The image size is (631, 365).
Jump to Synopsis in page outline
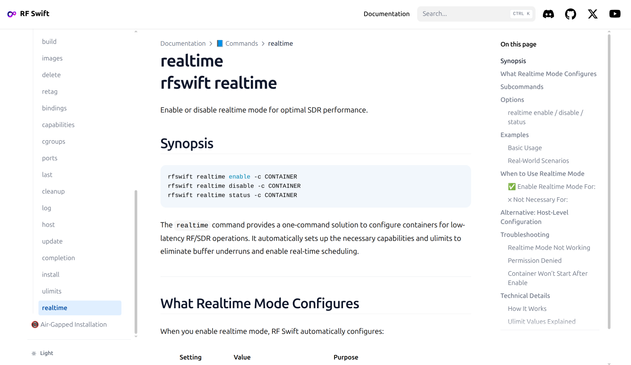click(x=513, y=61)
